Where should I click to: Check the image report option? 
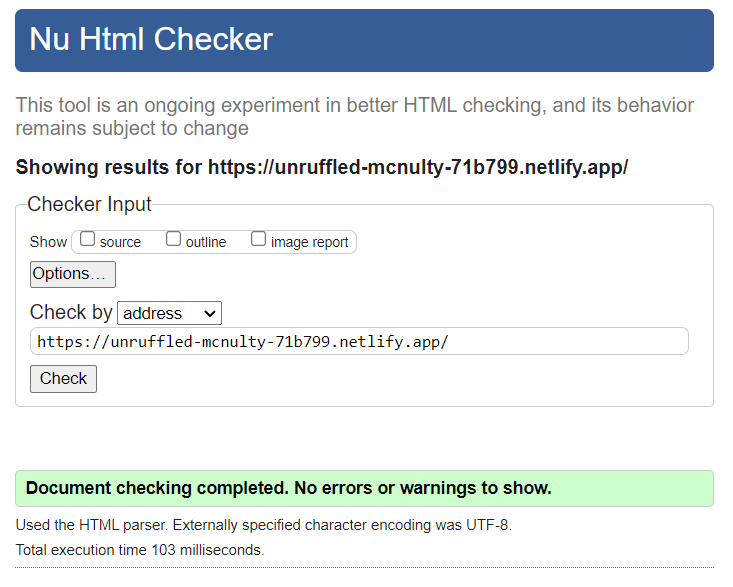click(x=259, y=239)
